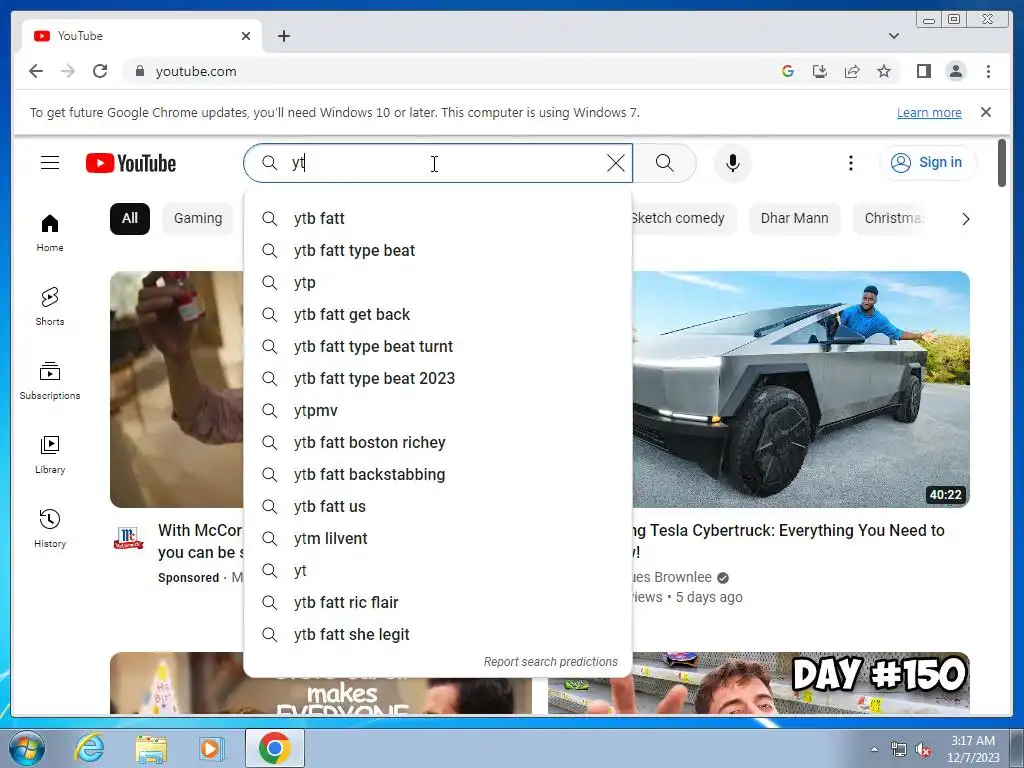The image size is (1024, 768).
Task: Go to Home in the sidebar
Action: click(50, 233)
